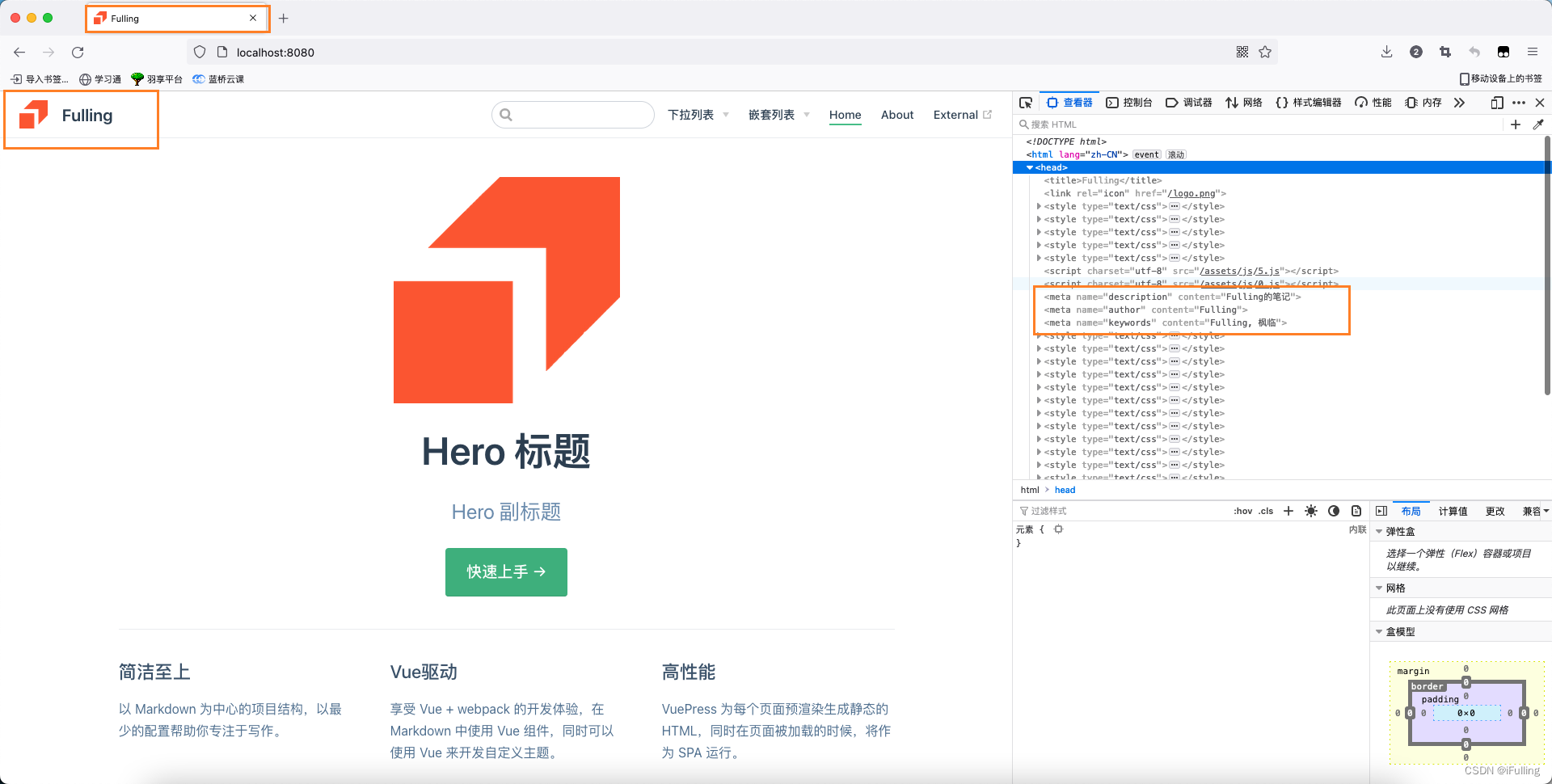Toggle light color scheme simulation
Viewport: 1552px width, 784px height.
point(1311,511)
